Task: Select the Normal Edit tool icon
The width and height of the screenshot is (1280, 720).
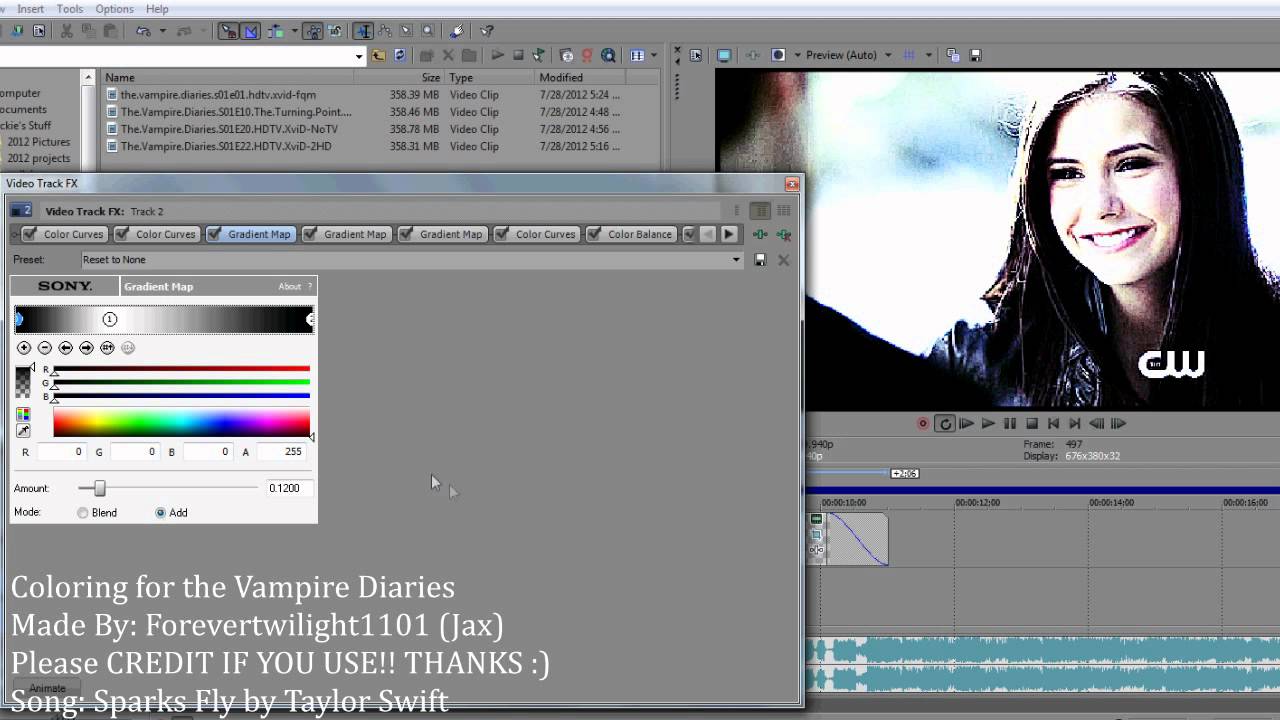Action: [x=363, y=31]
